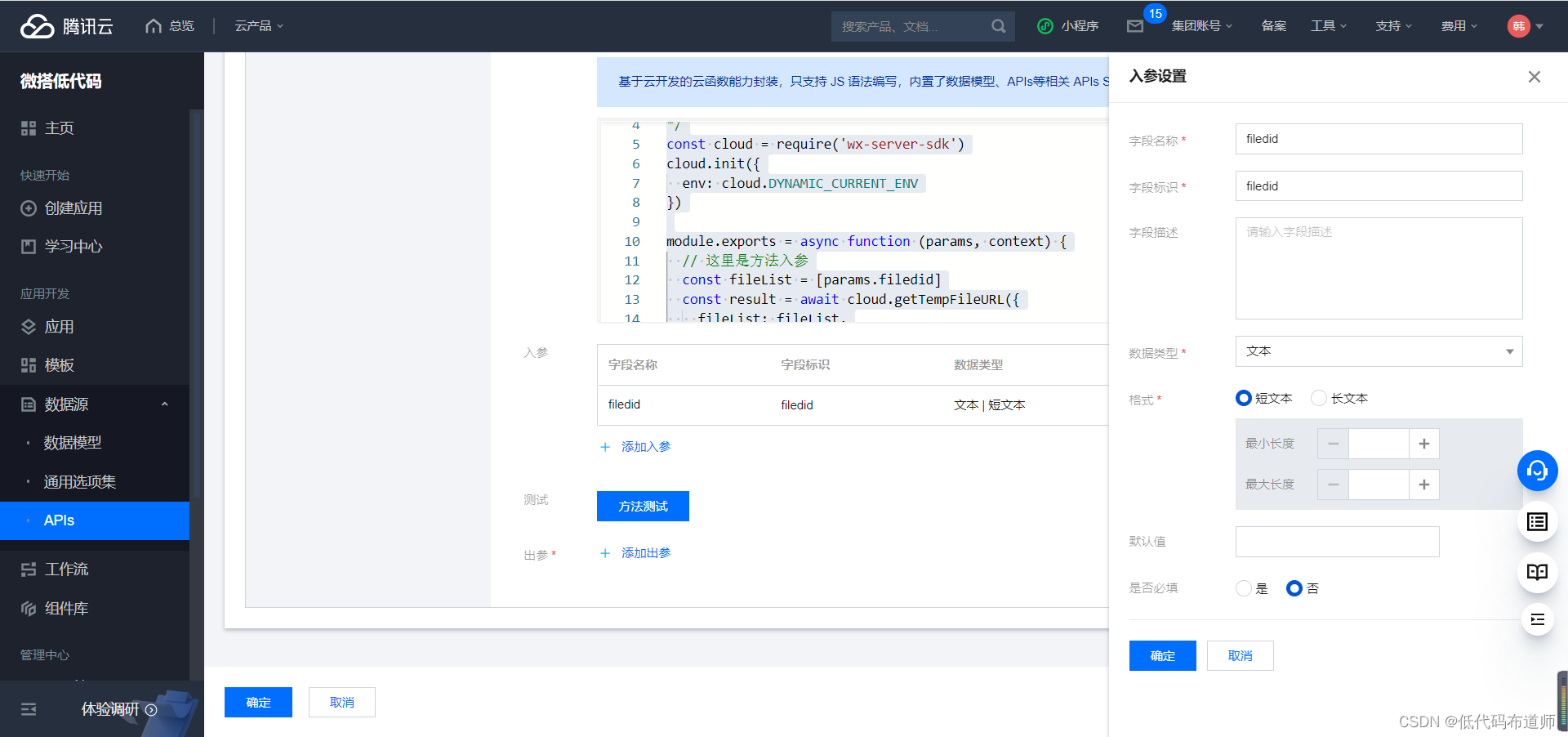1568x737 pixels.
Task: Run 方法测试 button
Action: coord(643,506)
